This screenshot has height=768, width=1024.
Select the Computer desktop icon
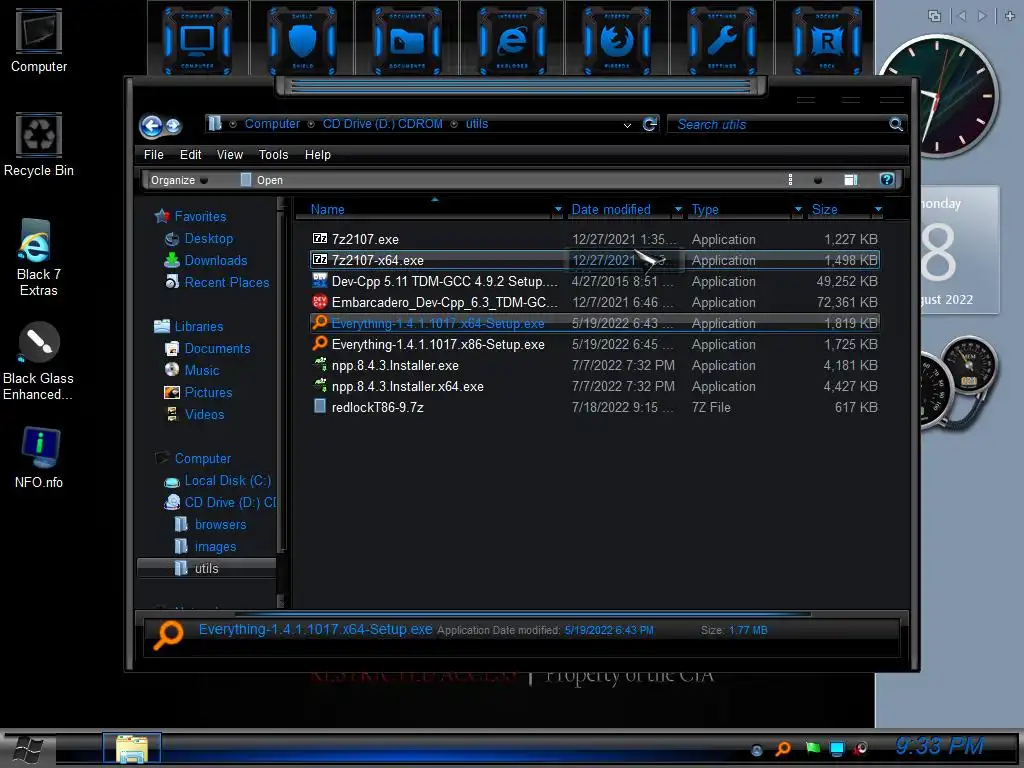coord(39,40)
